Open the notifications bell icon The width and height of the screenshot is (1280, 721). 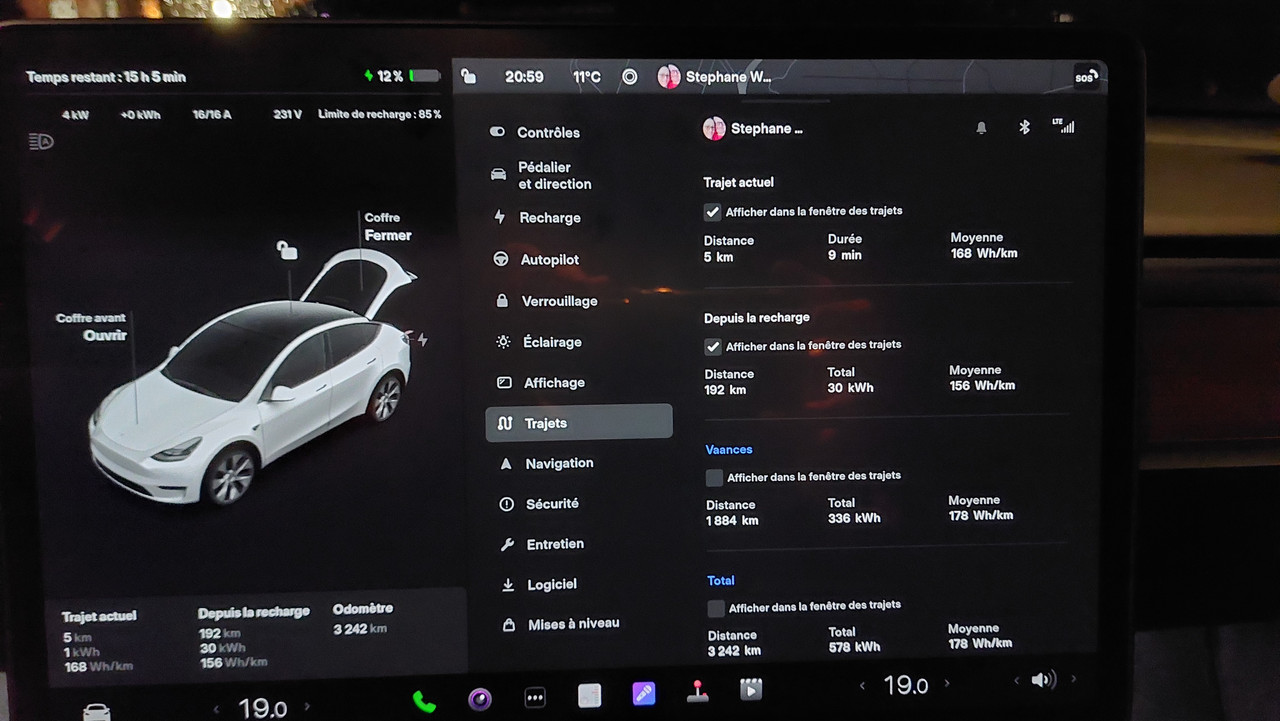tap(981, 128)
